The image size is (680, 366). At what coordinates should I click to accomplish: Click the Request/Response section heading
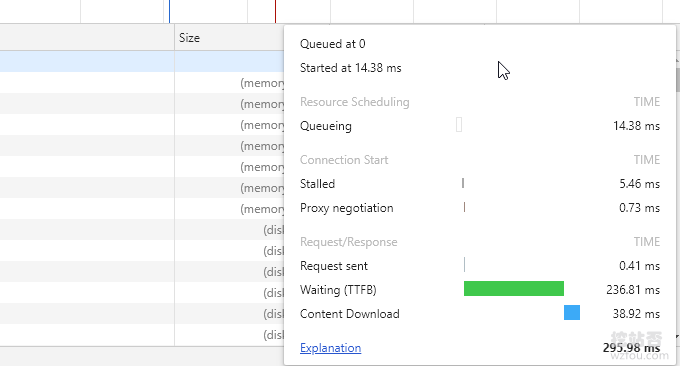click(x=349, y=242)
